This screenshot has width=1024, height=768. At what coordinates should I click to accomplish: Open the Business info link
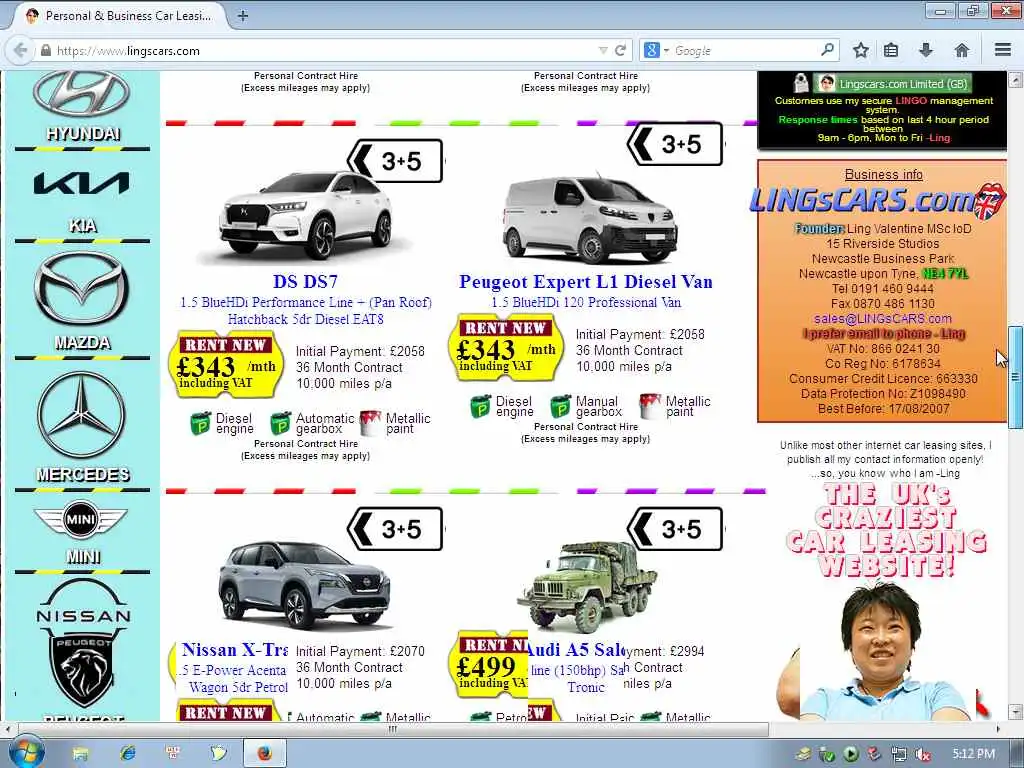883,174
